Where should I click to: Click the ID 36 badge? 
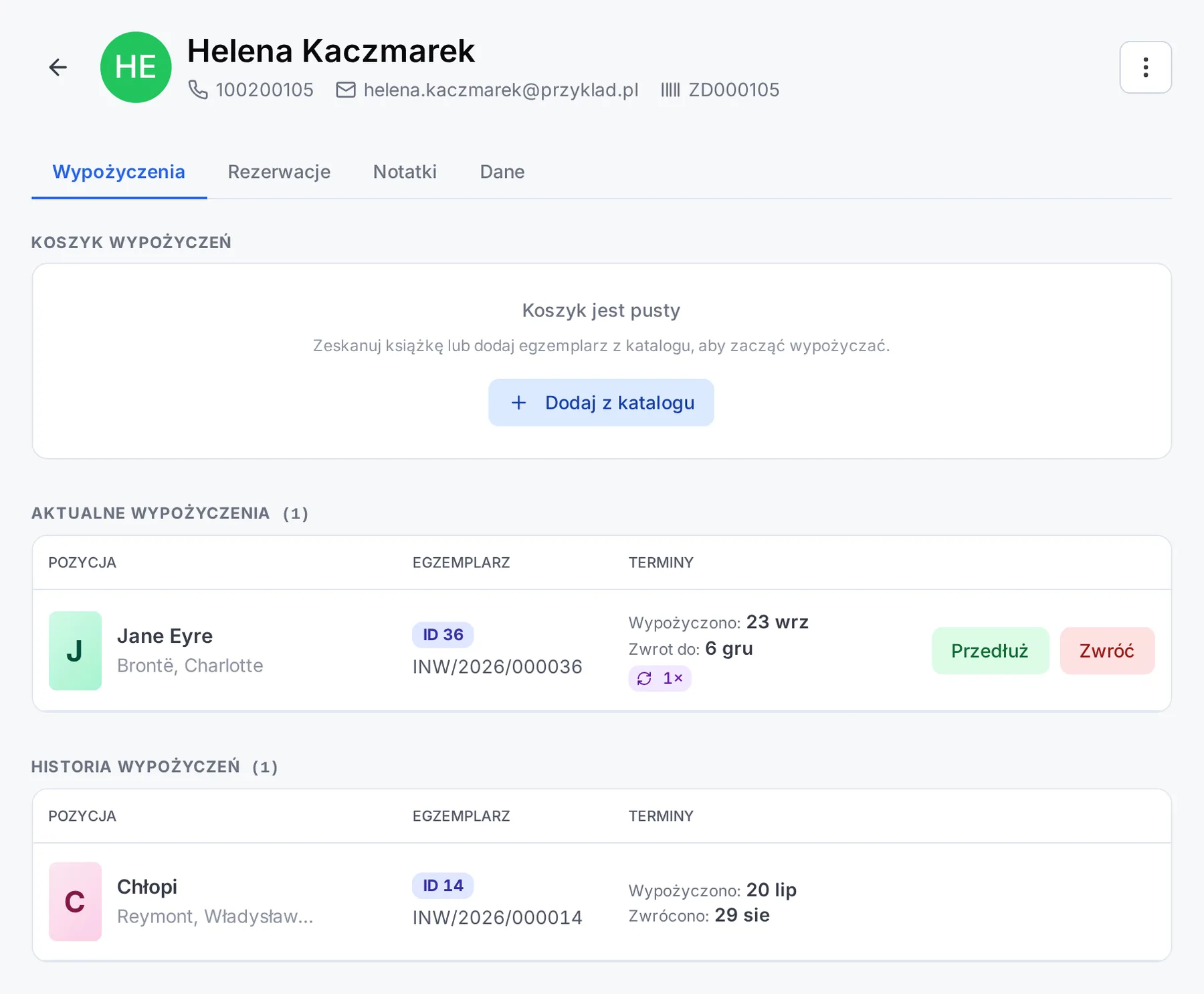click(x=443, y=635)
